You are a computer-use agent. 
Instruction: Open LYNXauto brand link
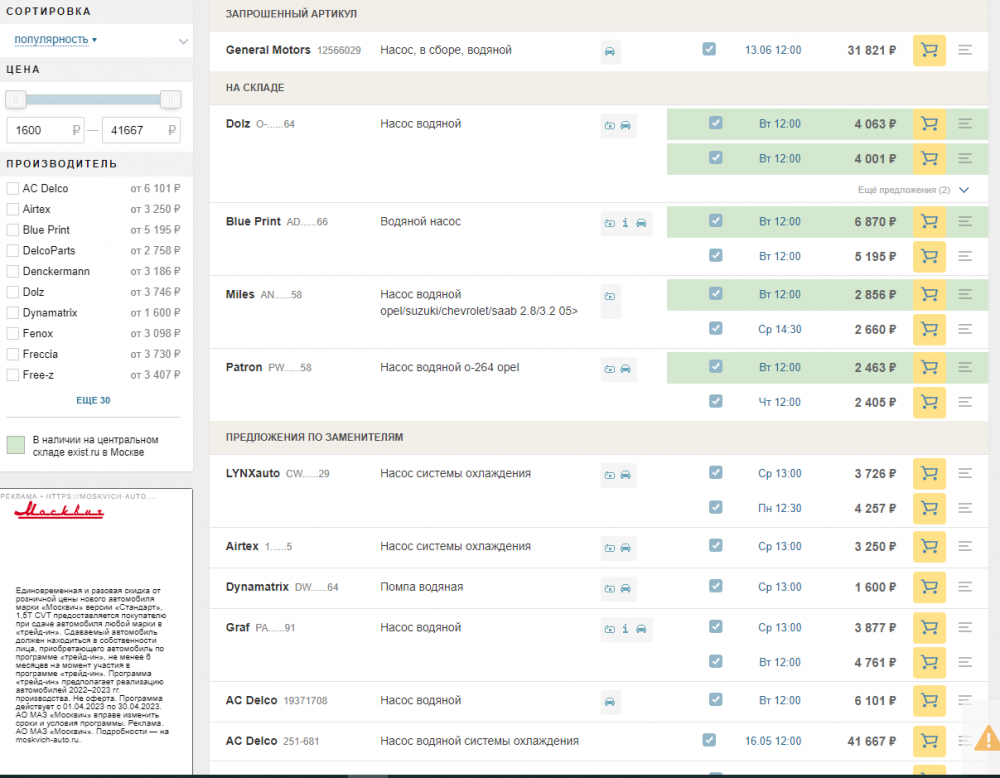(253, 473)
